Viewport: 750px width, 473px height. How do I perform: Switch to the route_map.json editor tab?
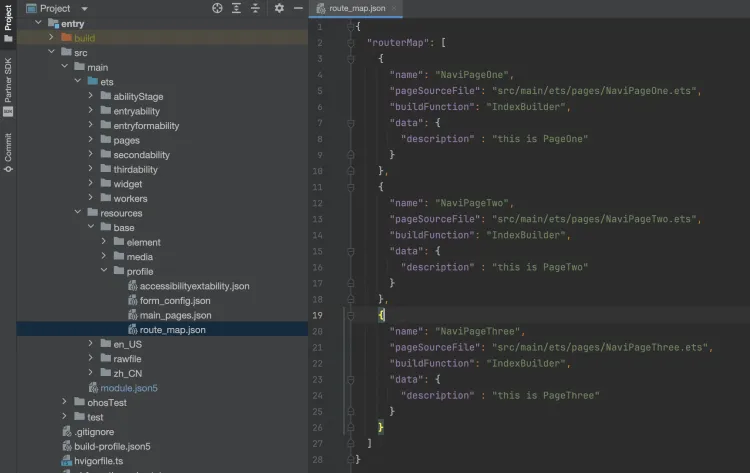(x=356, y=8)
